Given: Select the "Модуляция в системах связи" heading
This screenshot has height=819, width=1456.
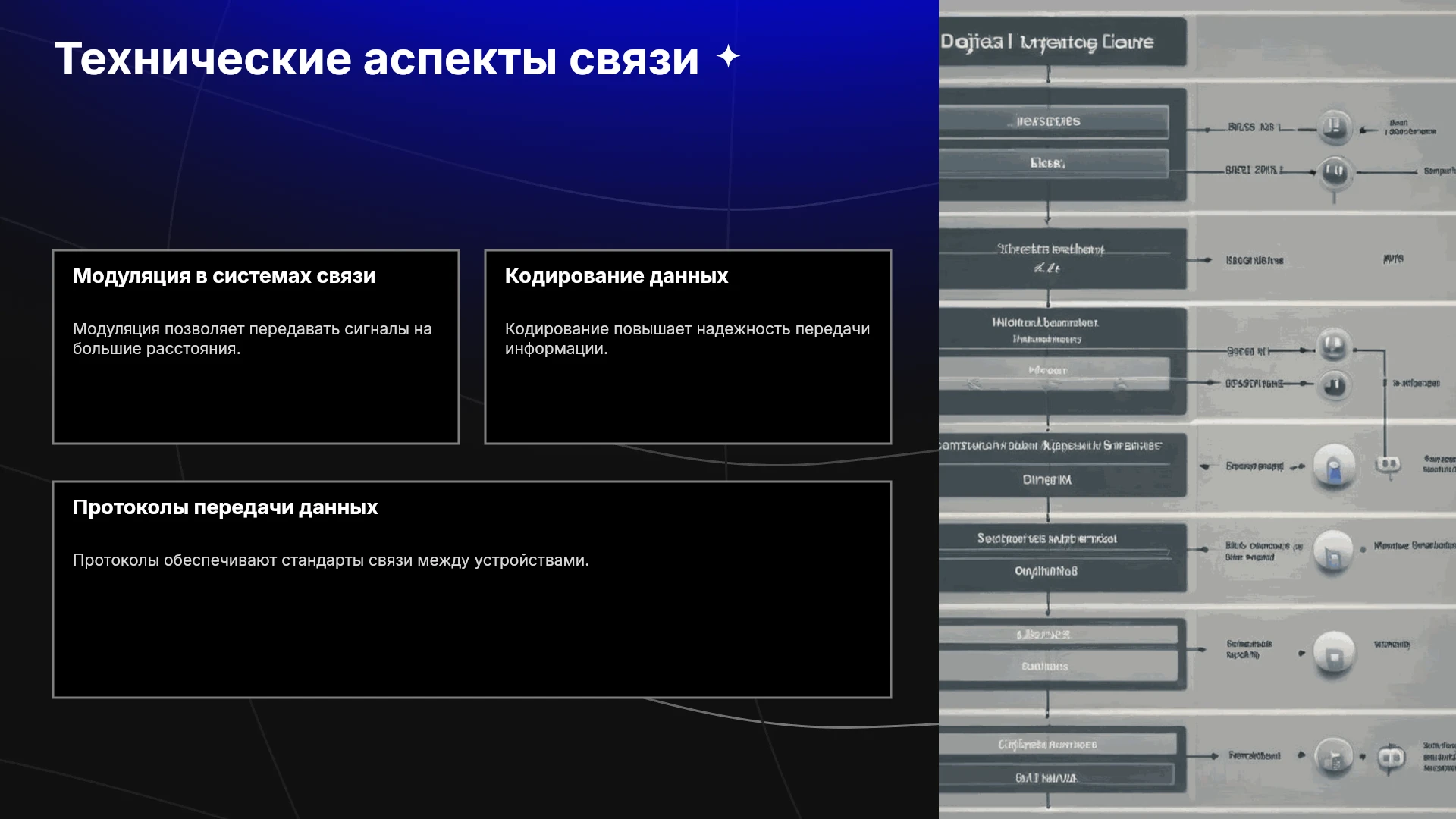Looking at the screenshot, I should pos(224,276).
